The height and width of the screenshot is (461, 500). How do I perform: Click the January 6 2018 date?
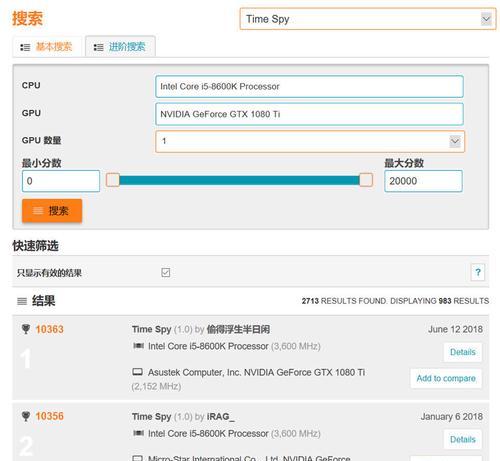point(452,417)
